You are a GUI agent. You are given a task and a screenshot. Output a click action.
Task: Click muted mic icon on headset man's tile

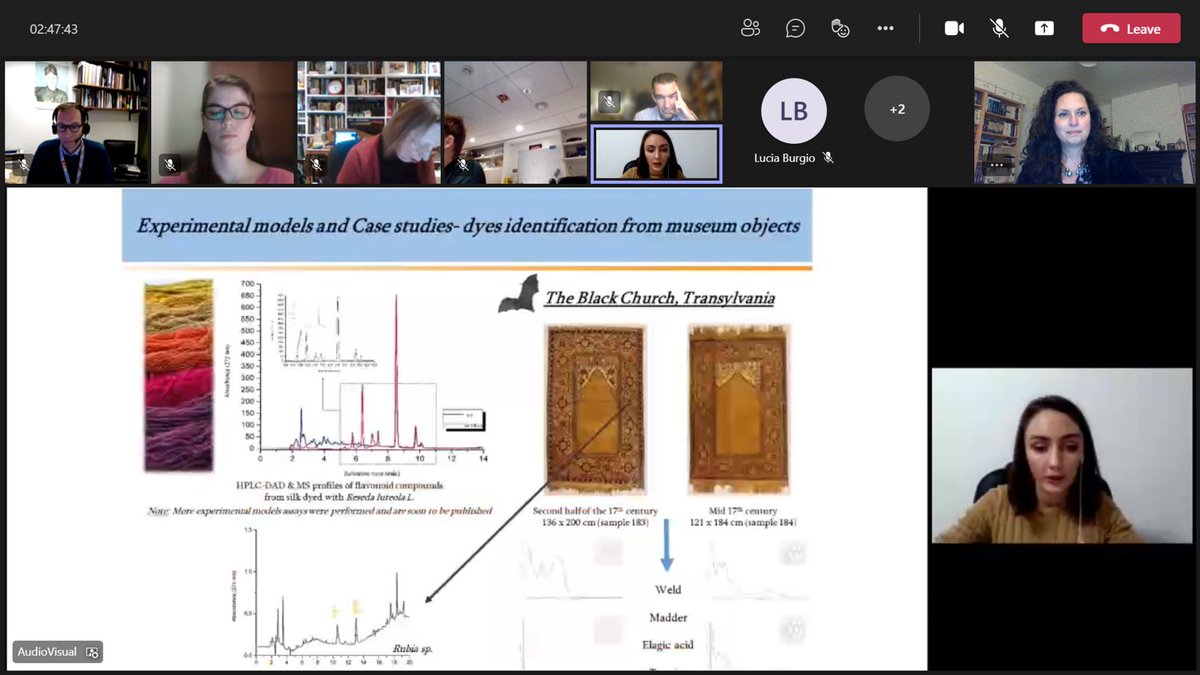23,165
